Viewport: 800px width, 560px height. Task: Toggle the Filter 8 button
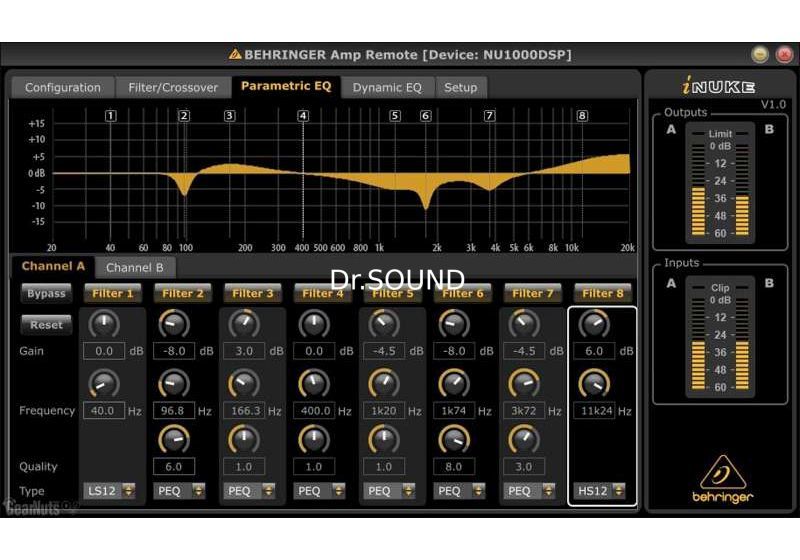click(x=603, y=293)
